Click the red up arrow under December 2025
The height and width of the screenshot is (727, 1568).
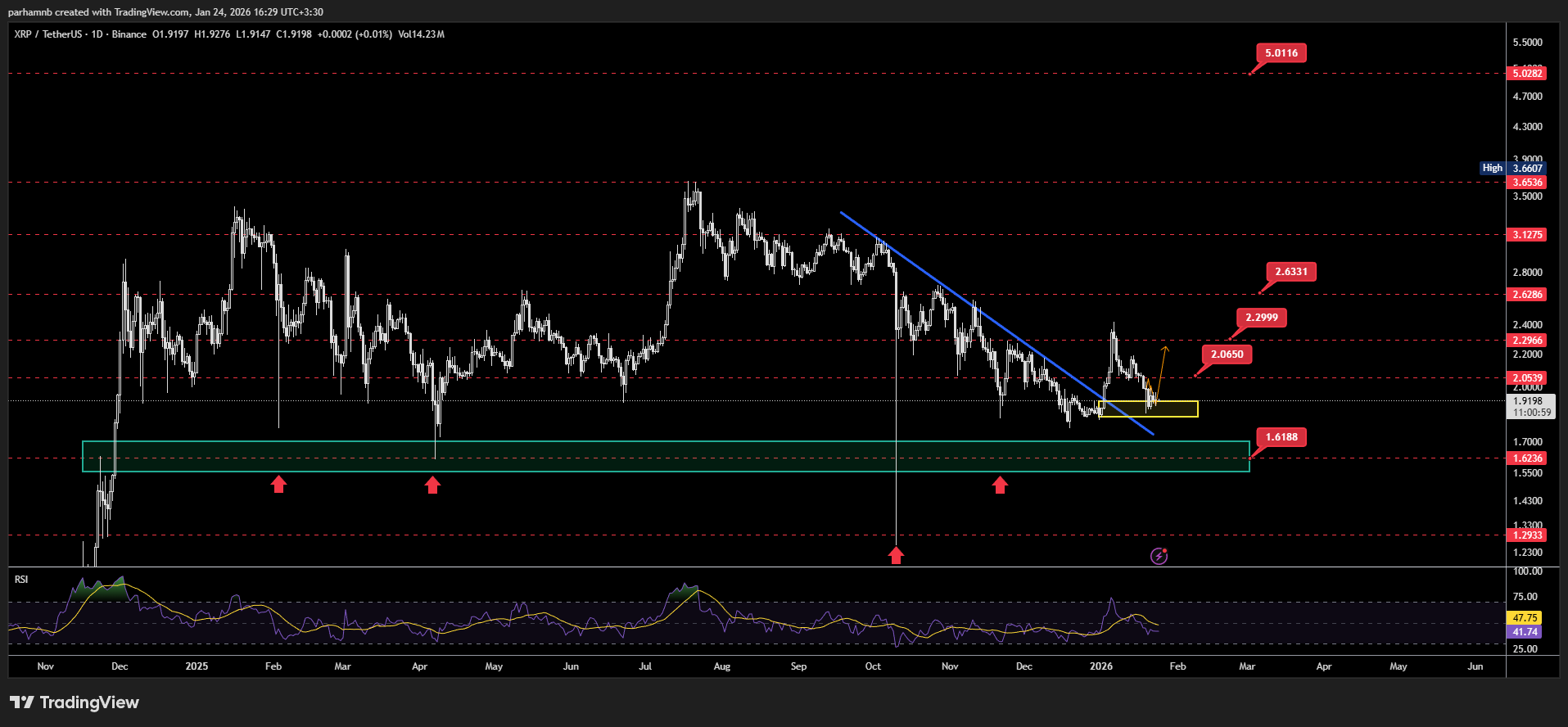[1000, 485]
